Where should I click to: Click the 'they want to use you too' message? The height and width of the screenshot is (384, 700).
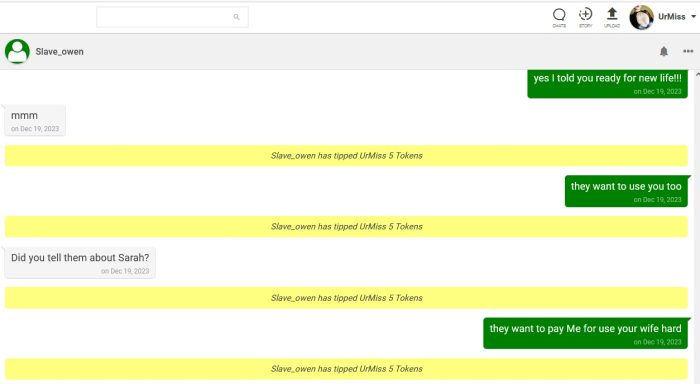tap(626, 191)
